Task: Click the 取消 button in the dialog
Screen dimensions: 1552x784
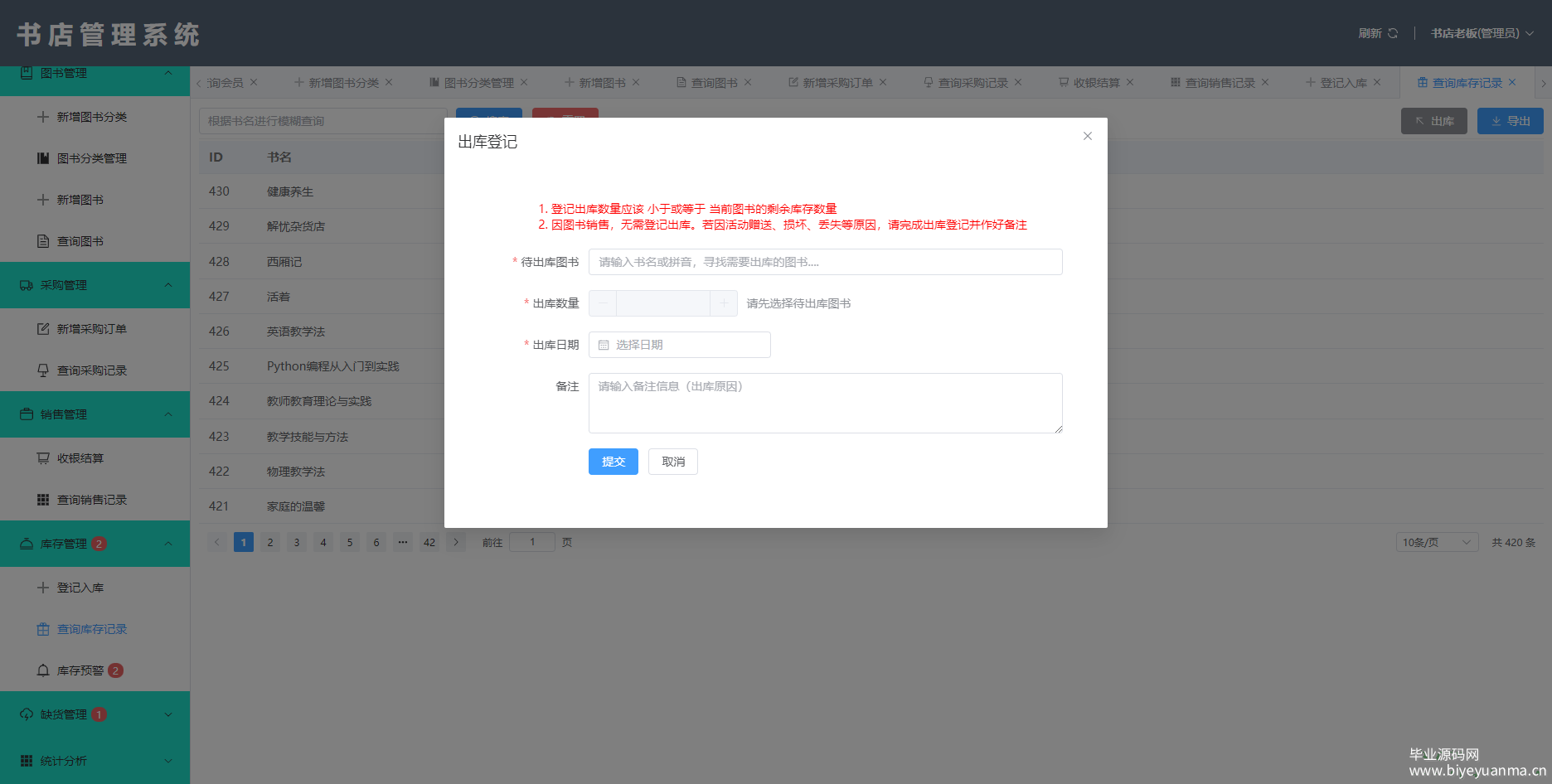Action: pos(672,462)
